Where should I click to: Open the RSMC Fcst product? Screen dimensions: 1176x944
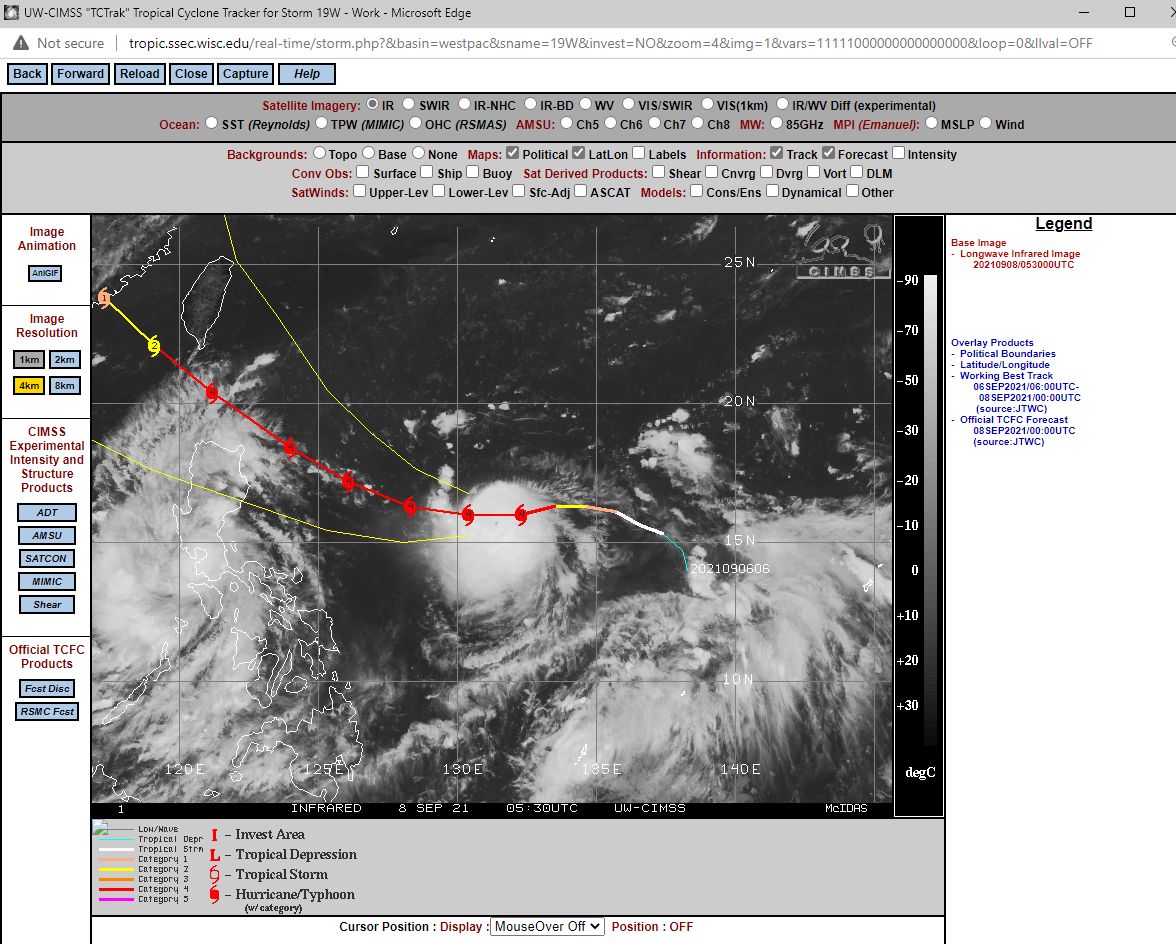(46, 712)
